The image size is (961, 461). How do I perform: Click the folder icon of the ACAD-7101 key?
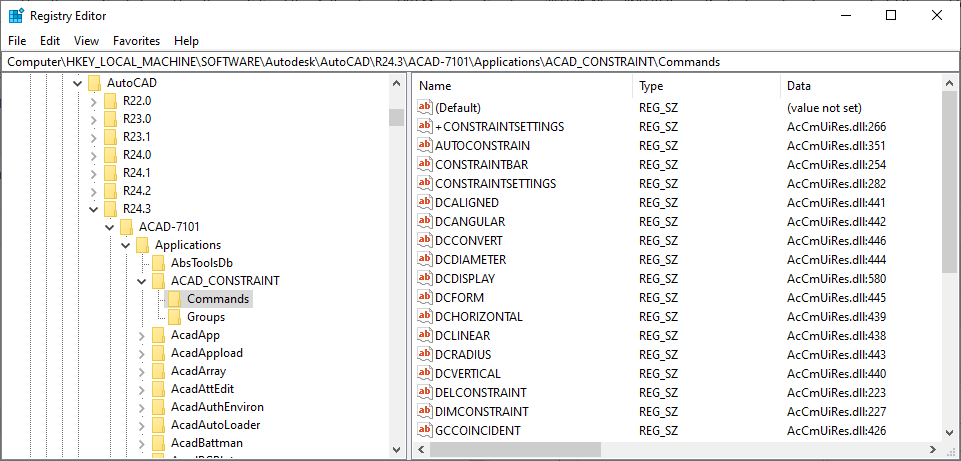(x=126, y=227)
